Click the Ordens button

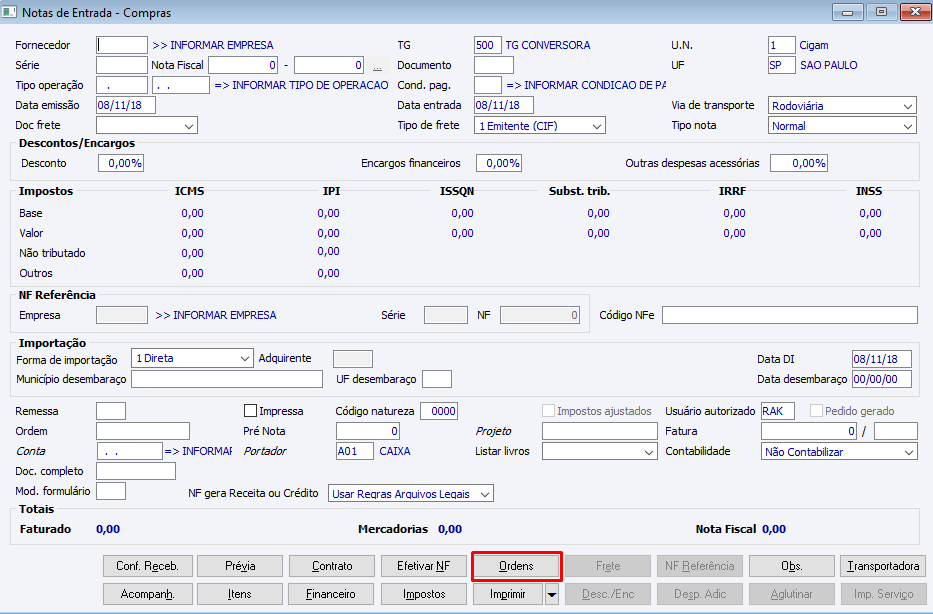516,566
